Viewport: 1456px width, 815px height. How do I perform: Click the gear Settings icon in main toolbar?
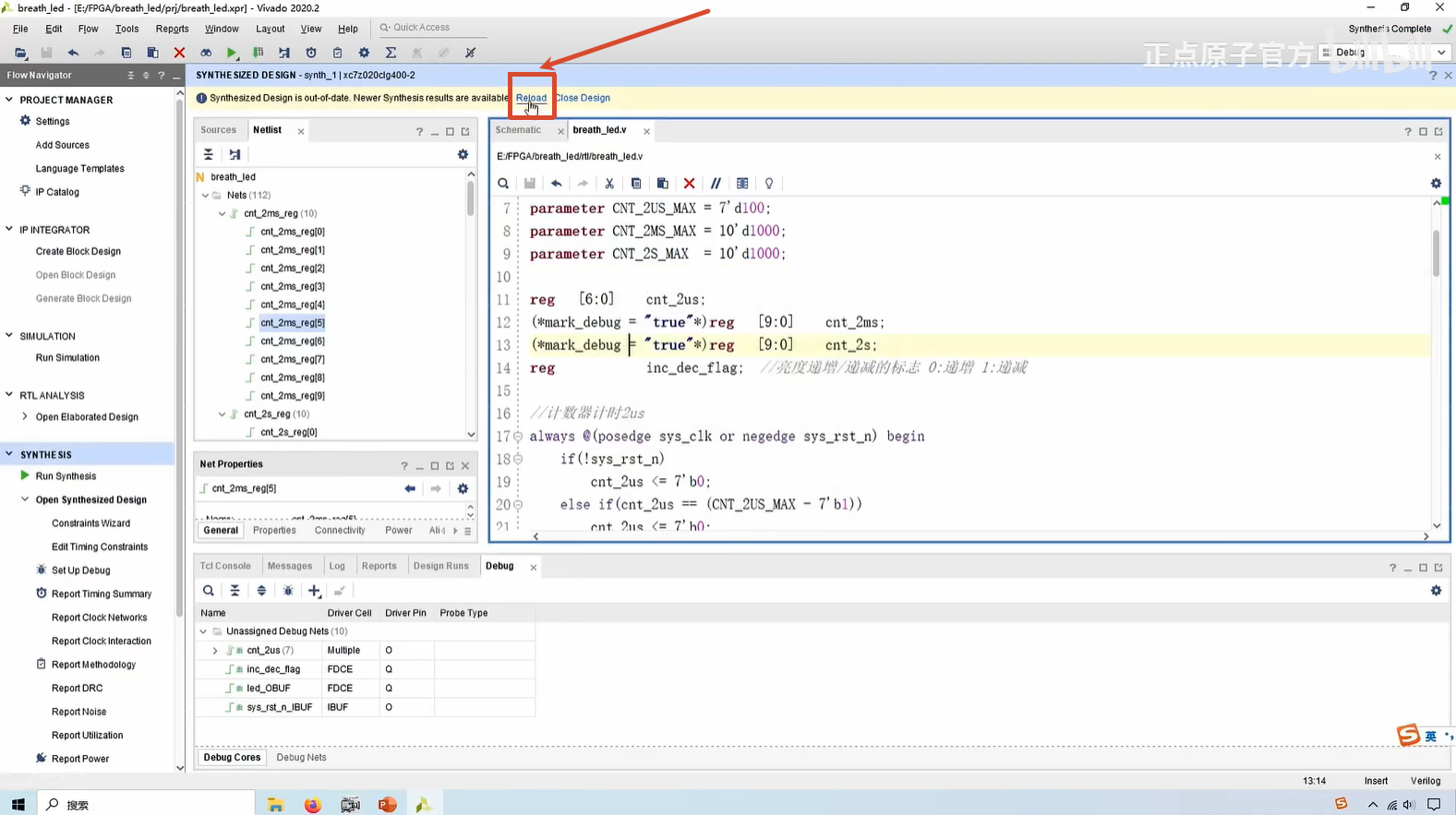pyautogui.click(x=364, y=53)
